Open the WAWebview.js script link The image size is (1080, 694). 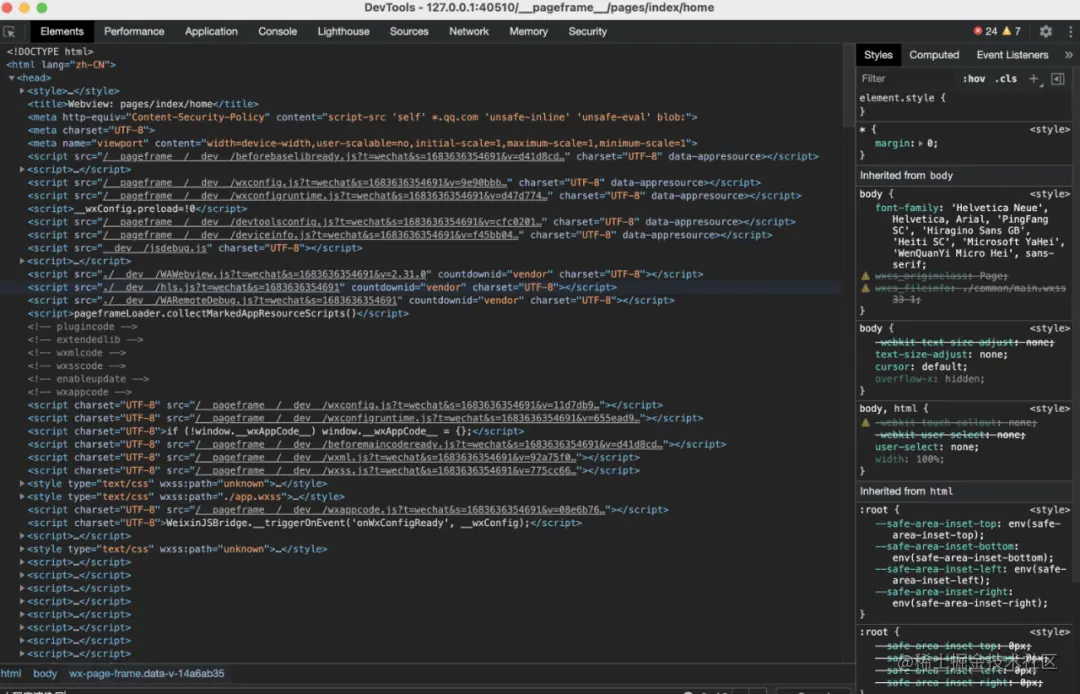265,274
